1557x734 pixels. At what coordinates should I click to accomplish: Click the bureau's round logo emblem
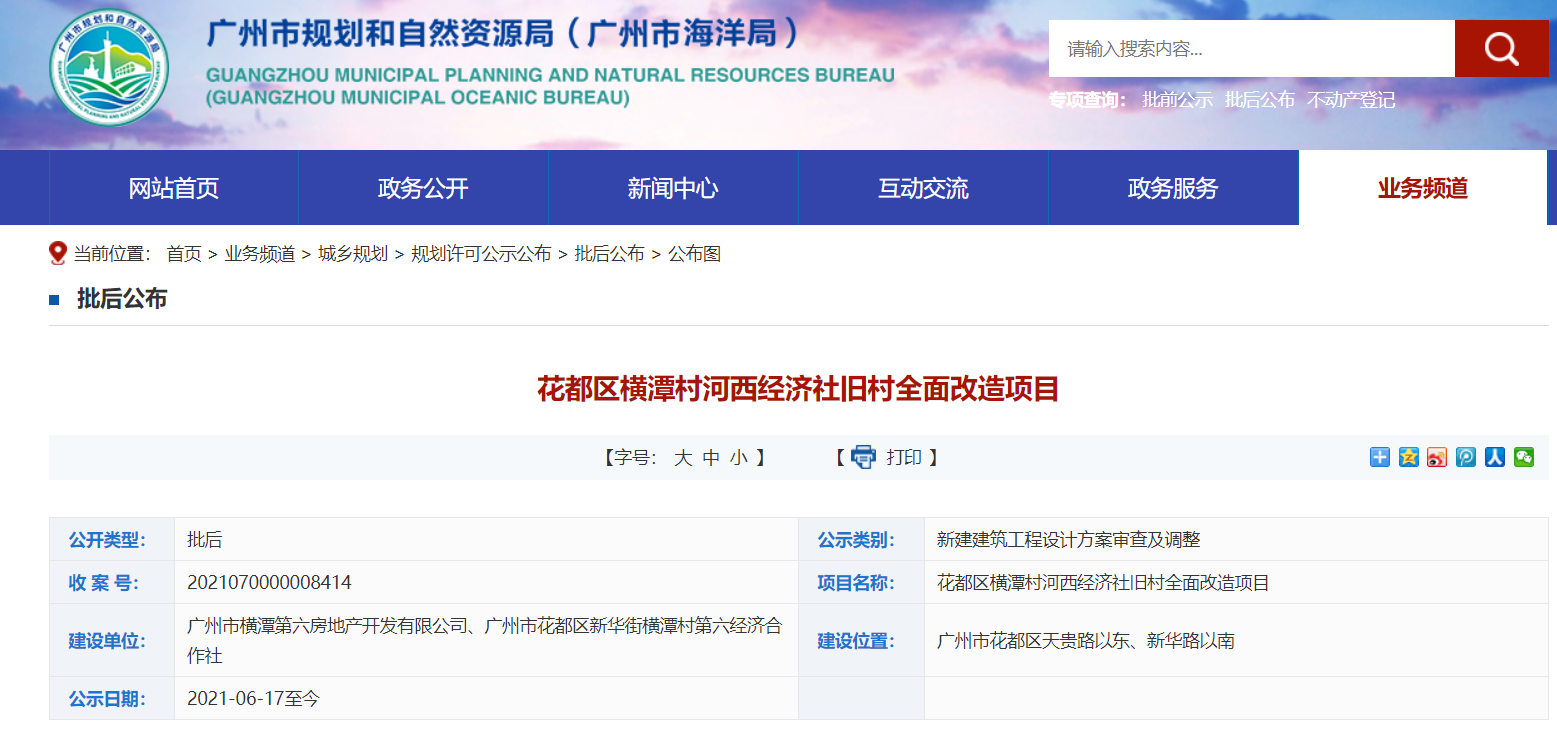(109, 67)
